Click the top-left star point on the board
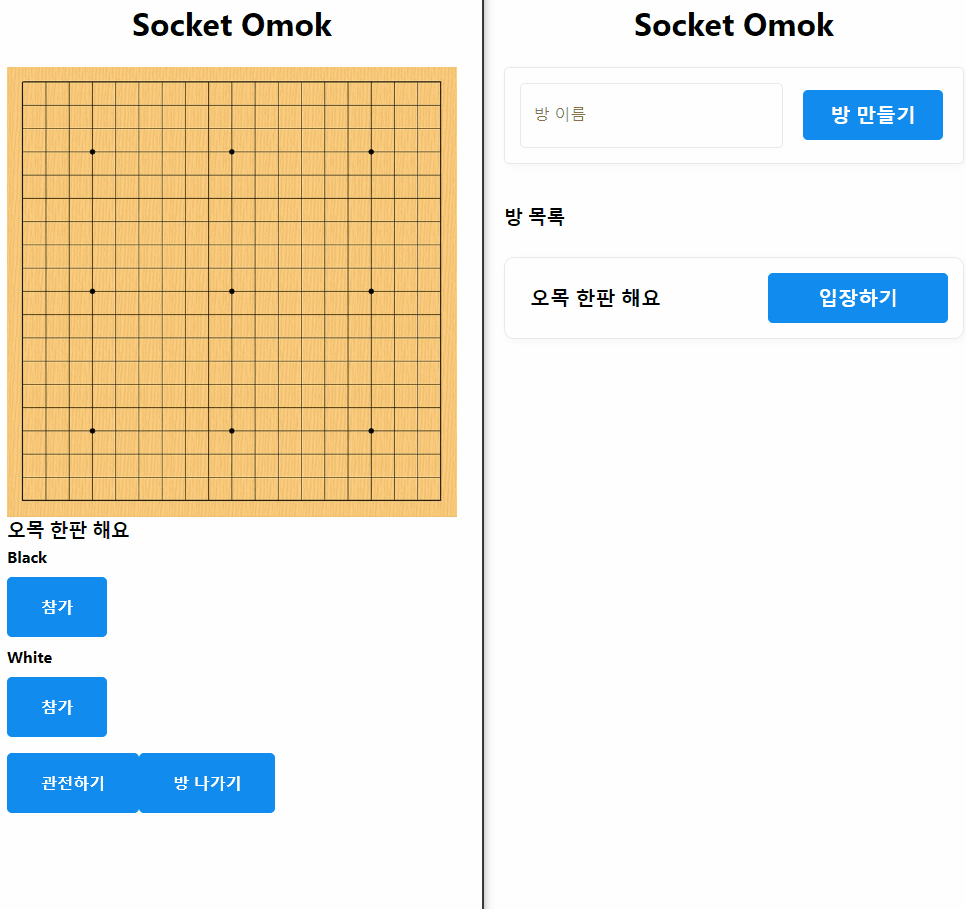966x909 pixels. pos(92,152)
